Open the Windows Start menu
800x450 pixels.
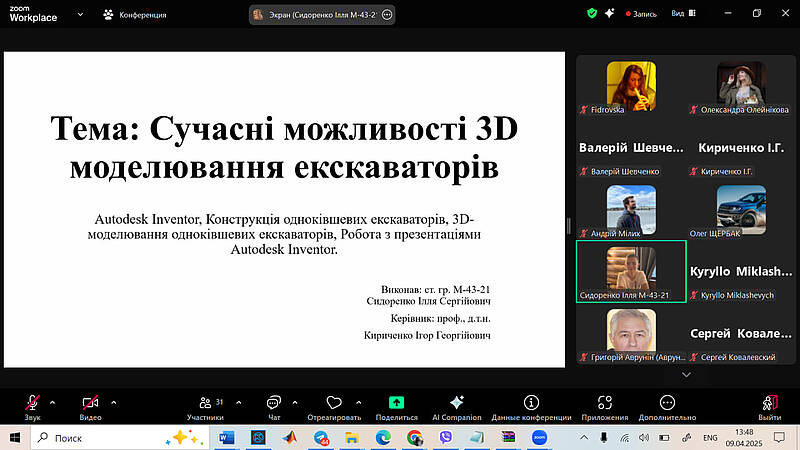(x=15, y=438)
